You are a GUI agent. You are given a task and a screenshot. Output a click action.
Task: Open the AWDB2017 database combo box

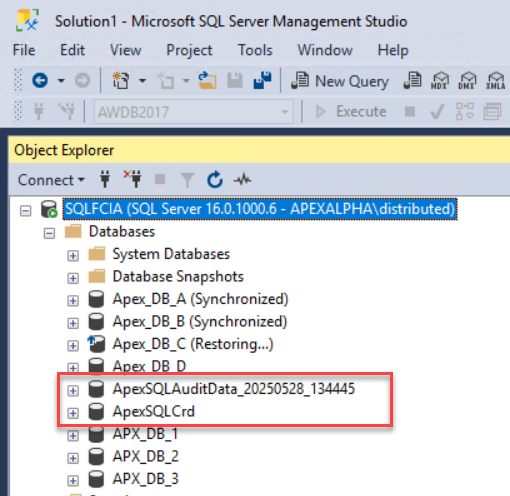click(x=194, y=112)
